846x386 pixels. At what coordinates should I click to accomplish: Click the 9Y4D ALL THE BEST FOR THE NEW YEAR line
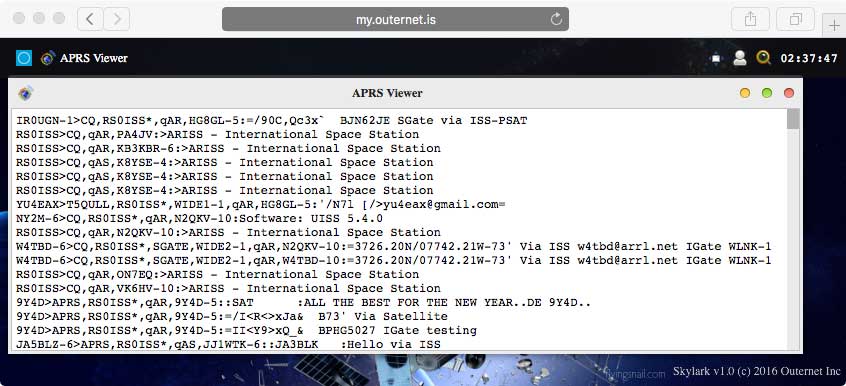[x=304, y=303]
